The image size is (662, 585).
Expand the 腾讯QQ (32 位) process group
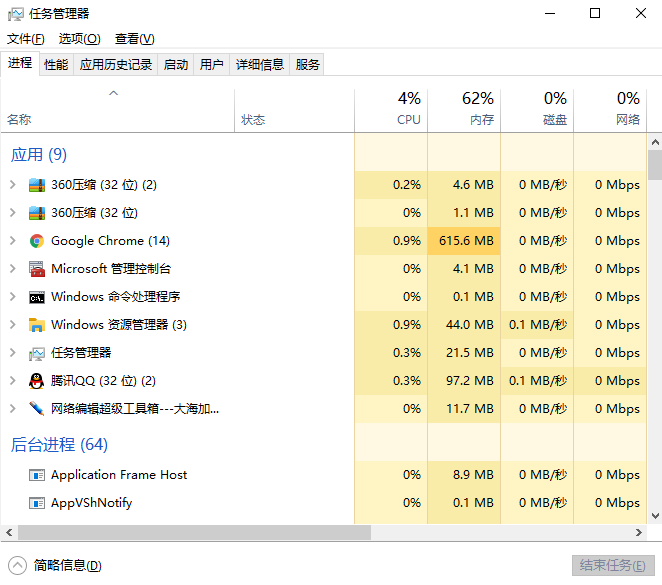(x=12, y=381)
